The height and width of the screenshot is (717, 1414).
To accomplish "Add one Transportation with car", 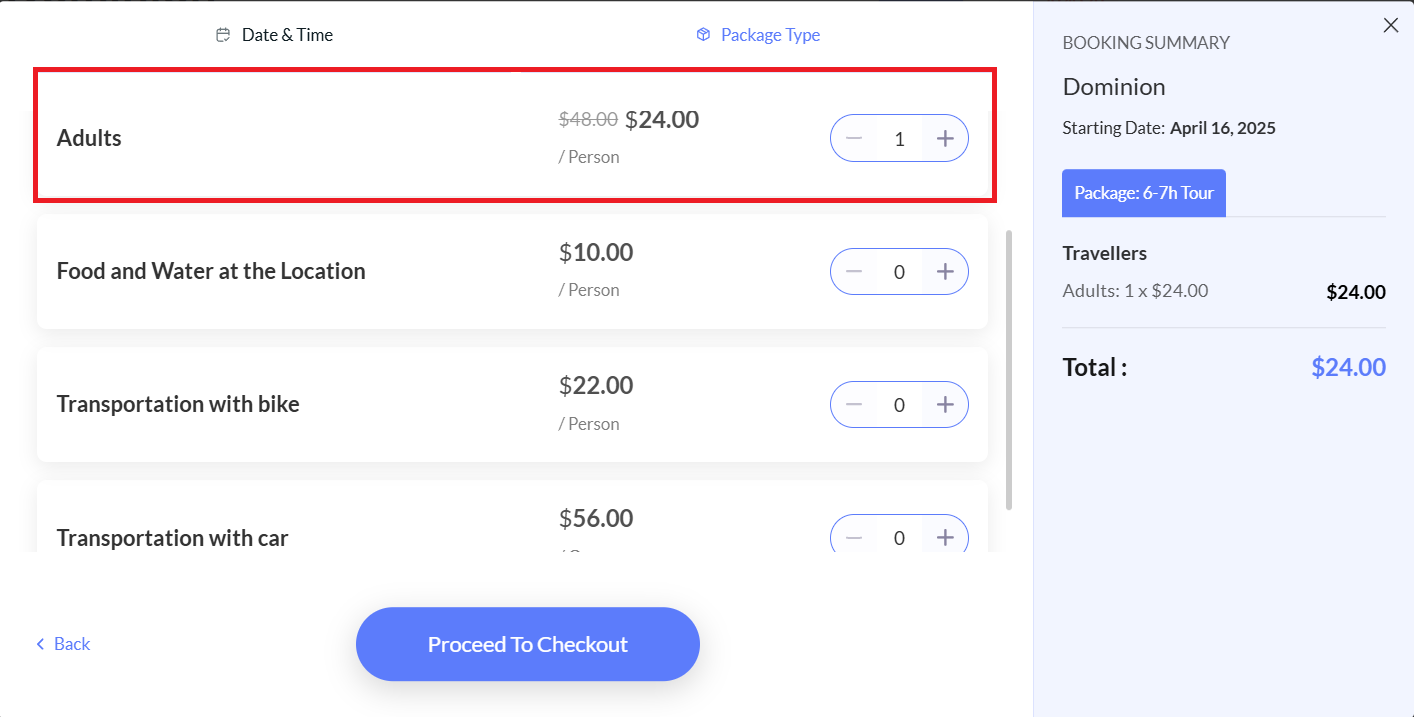I will (x=945, y=535).
